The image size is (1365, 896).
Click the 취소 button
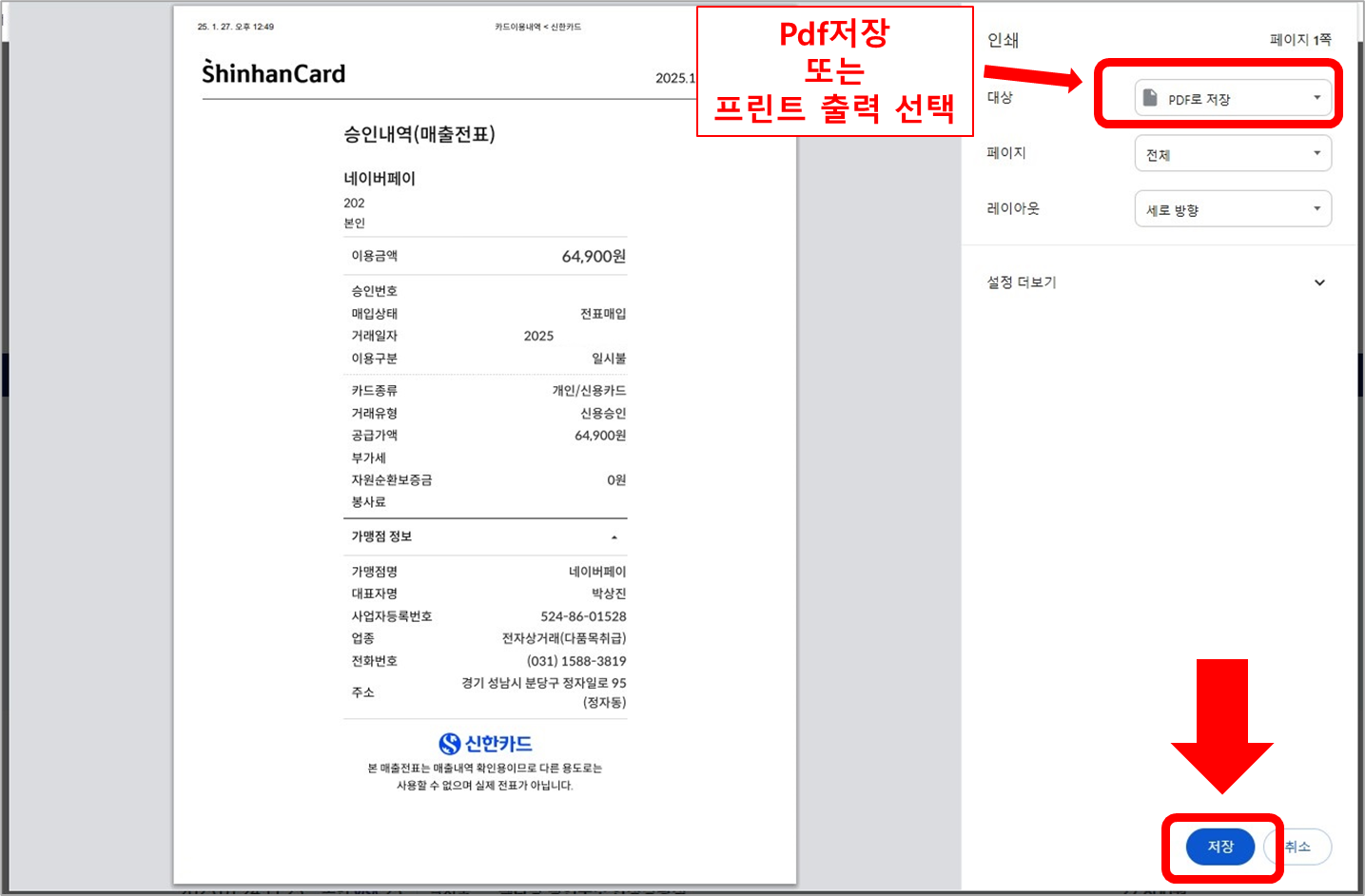pos(1298,847)
